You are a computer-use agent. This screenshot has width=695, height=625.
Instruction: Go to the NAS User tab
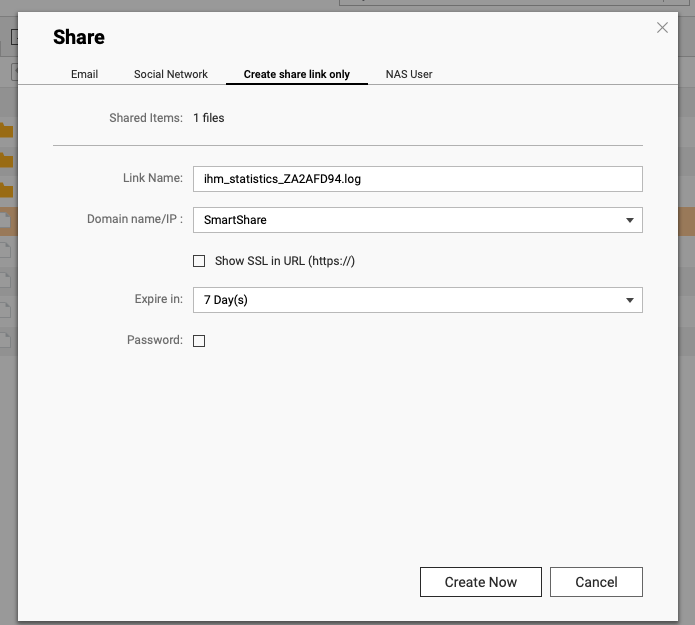coord(409,74)
